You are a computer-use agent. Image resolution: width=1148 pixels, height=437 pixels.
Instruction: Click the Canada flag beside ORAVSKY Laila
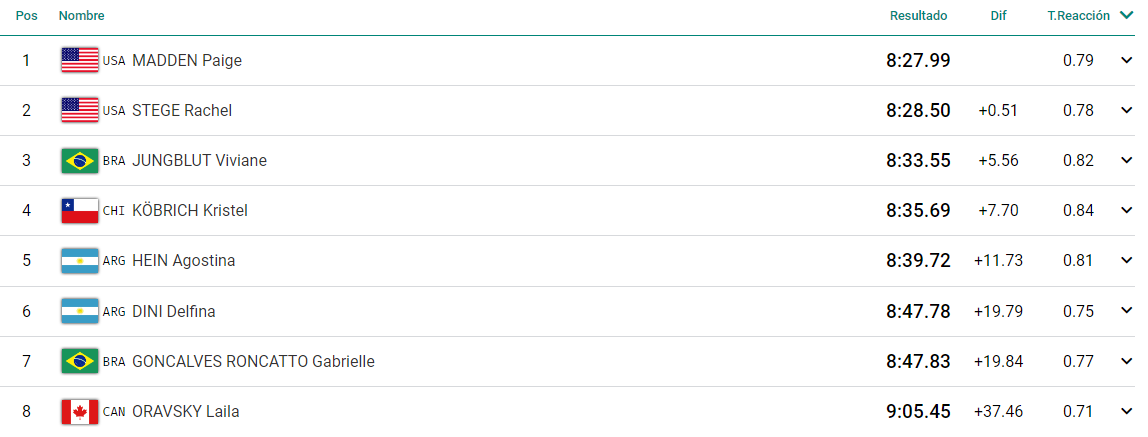80,411
